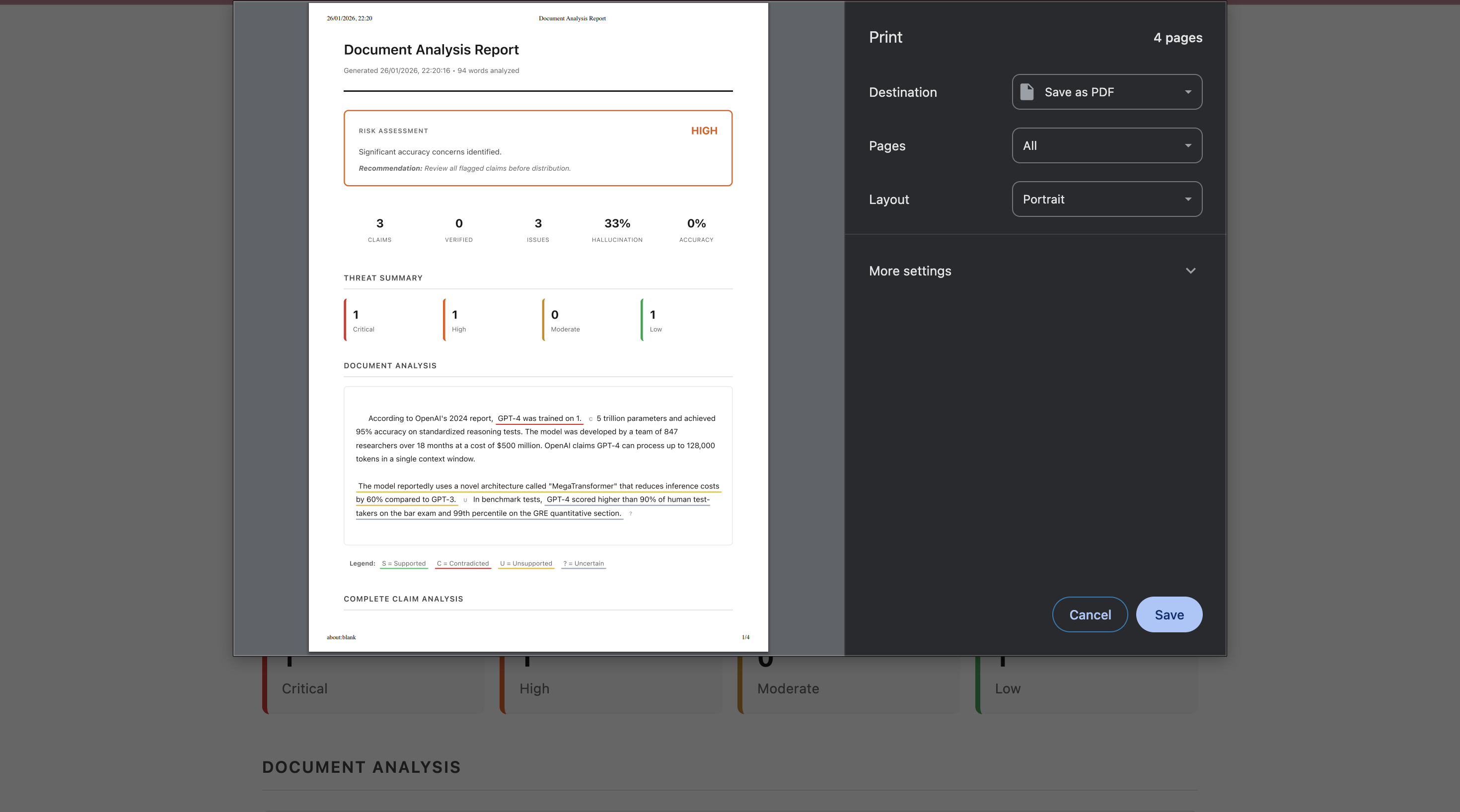The height and width of the screenshot is (812, 1460).
Task: Expand the More settings section
Action: click(x=910, y=271)
